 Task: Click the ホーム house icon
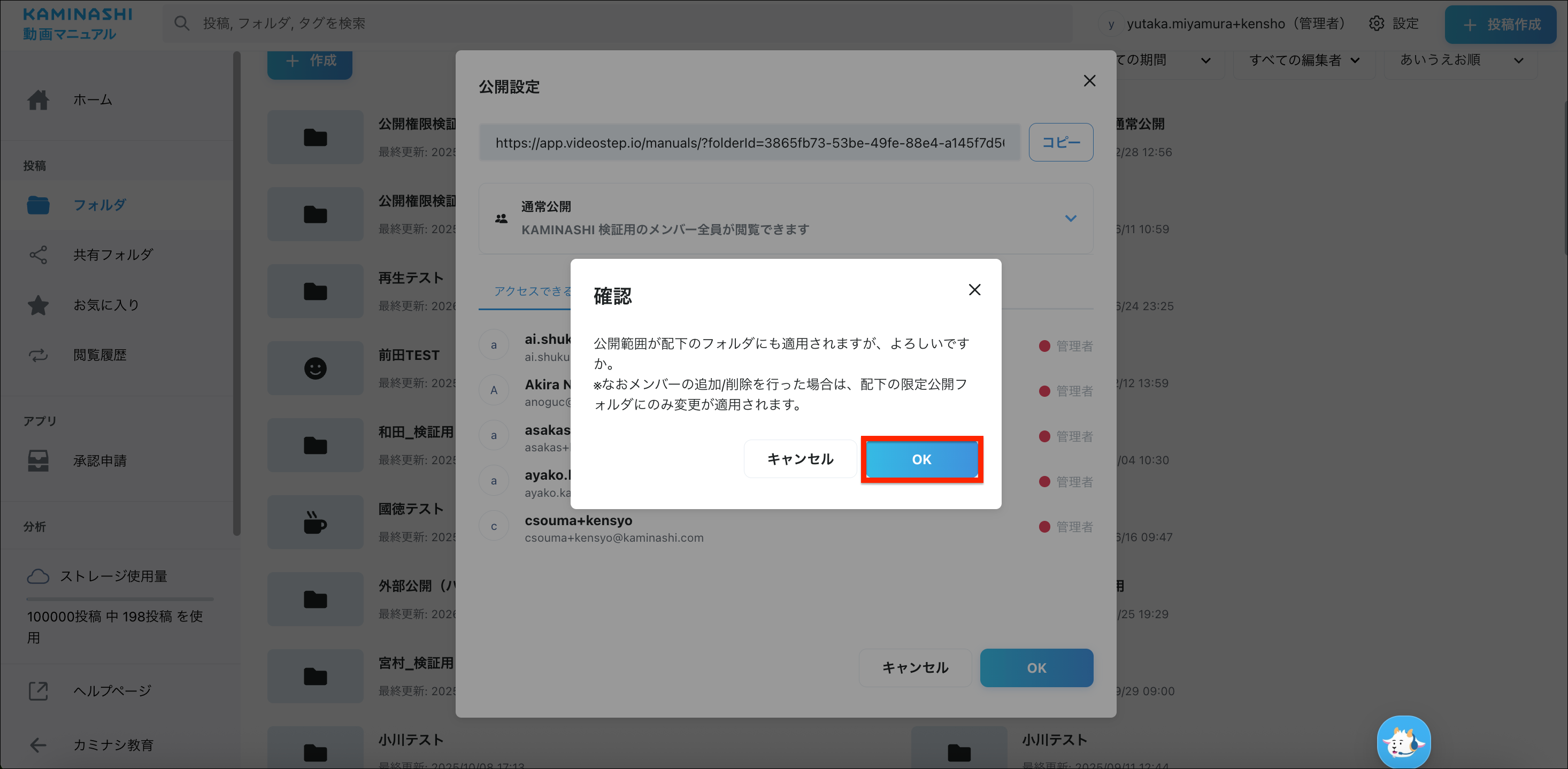tap(38, 99)
